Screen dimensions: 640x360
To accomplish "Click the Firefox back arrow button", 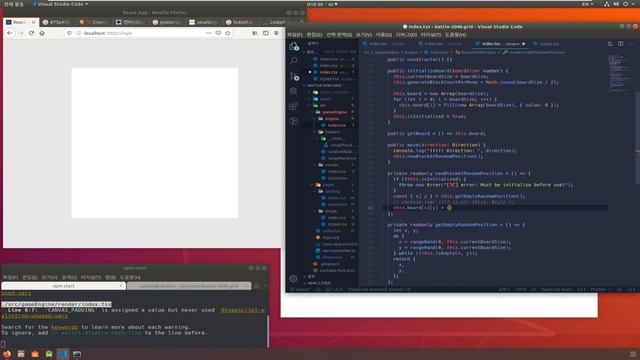I will [10, 33].
